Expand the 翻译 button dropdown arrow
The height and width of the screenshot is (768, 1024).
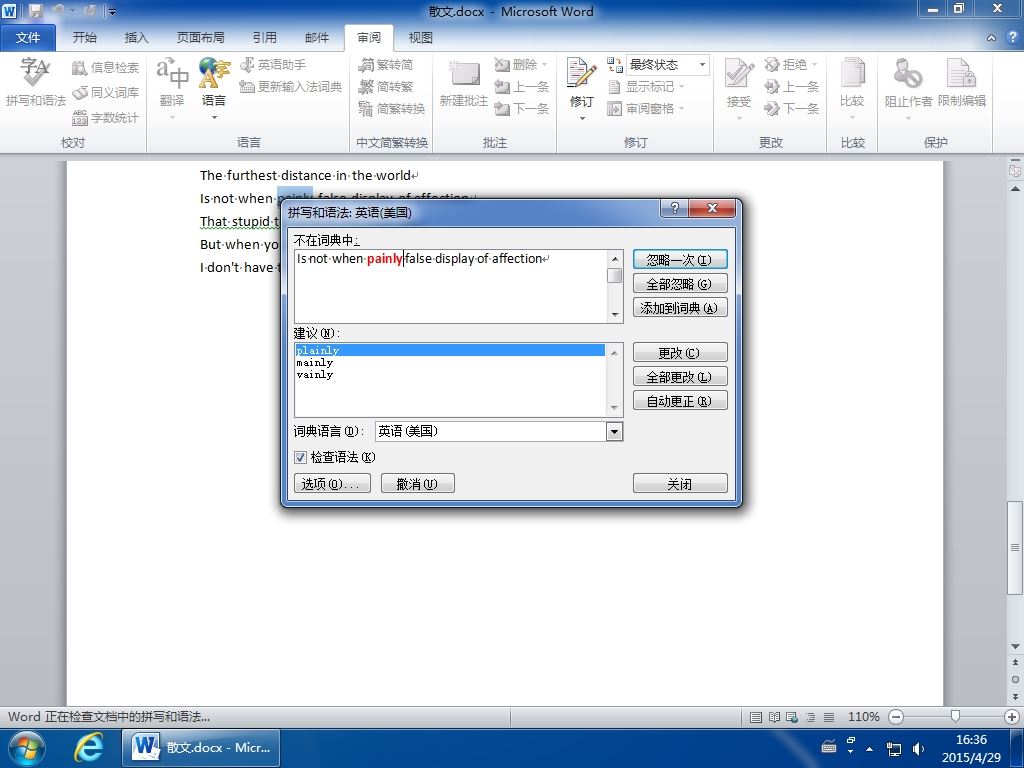pyautogui.click(x=172, y=118)
